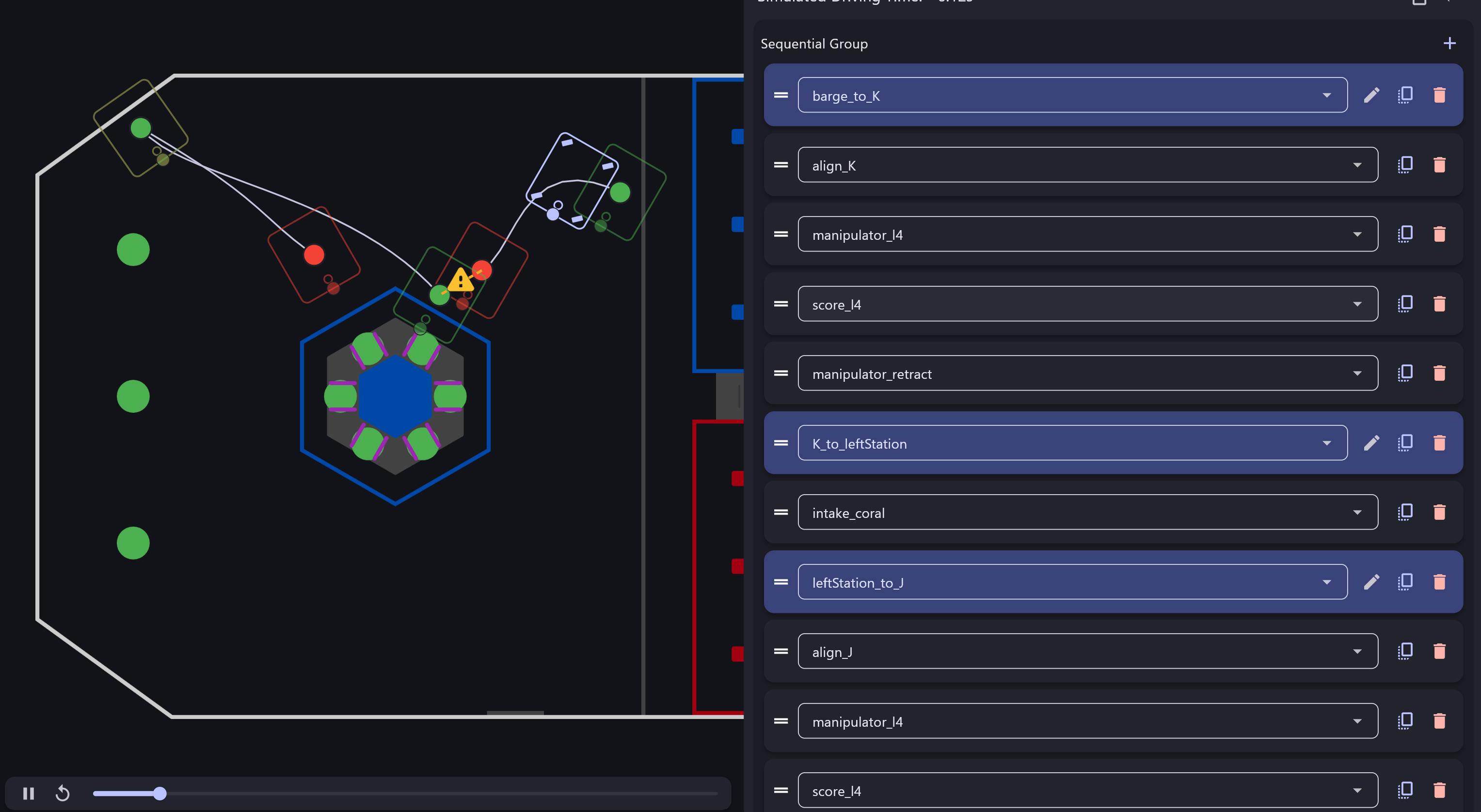Edit the K_to_leftStation path via pencil icon
The width and height of the screenshot is (1481, 812).
[1371, 442]
